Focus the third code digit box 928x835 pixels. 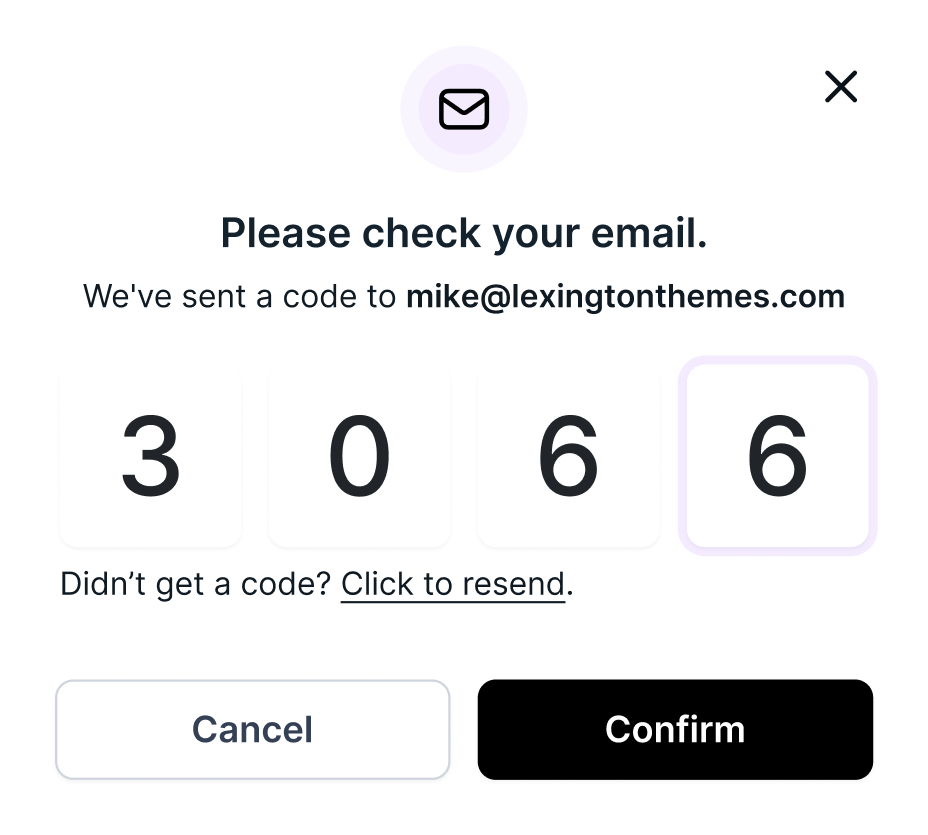point(568,457)
